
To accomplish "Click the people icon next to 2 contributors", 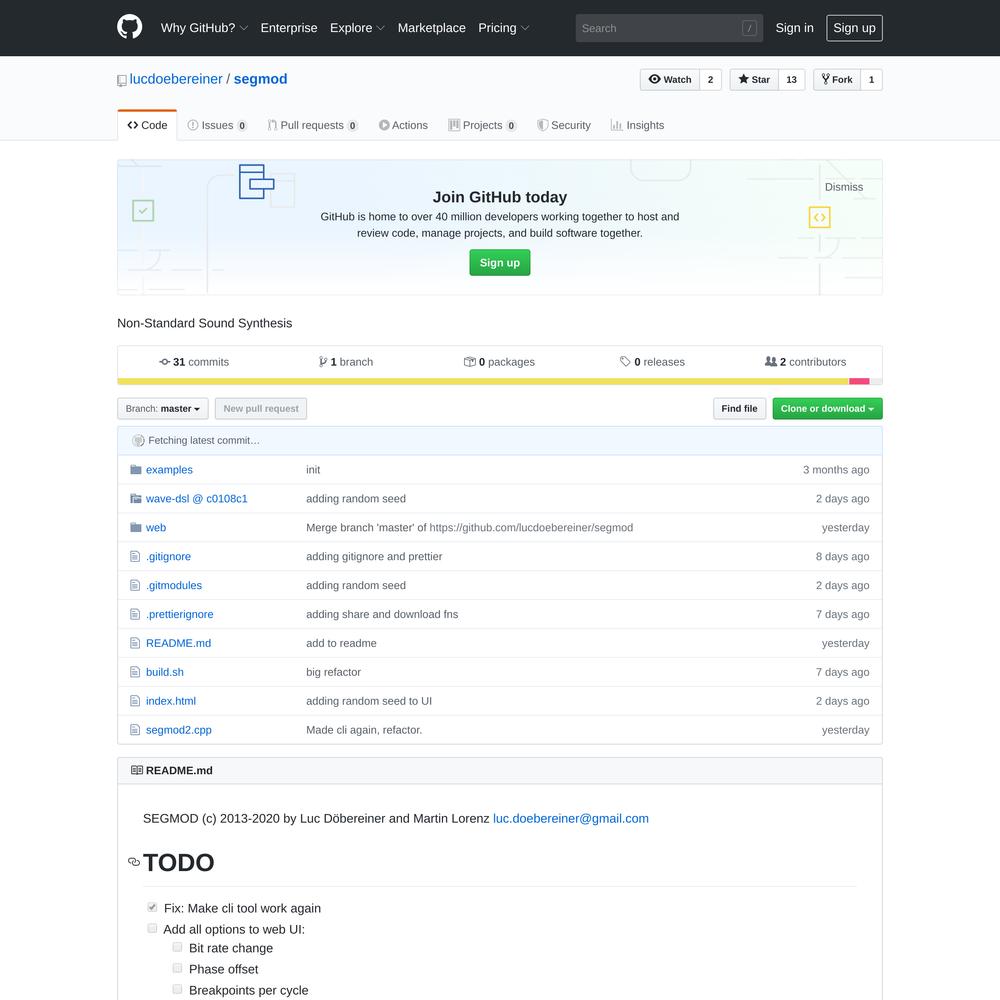I will click(770, 362).
